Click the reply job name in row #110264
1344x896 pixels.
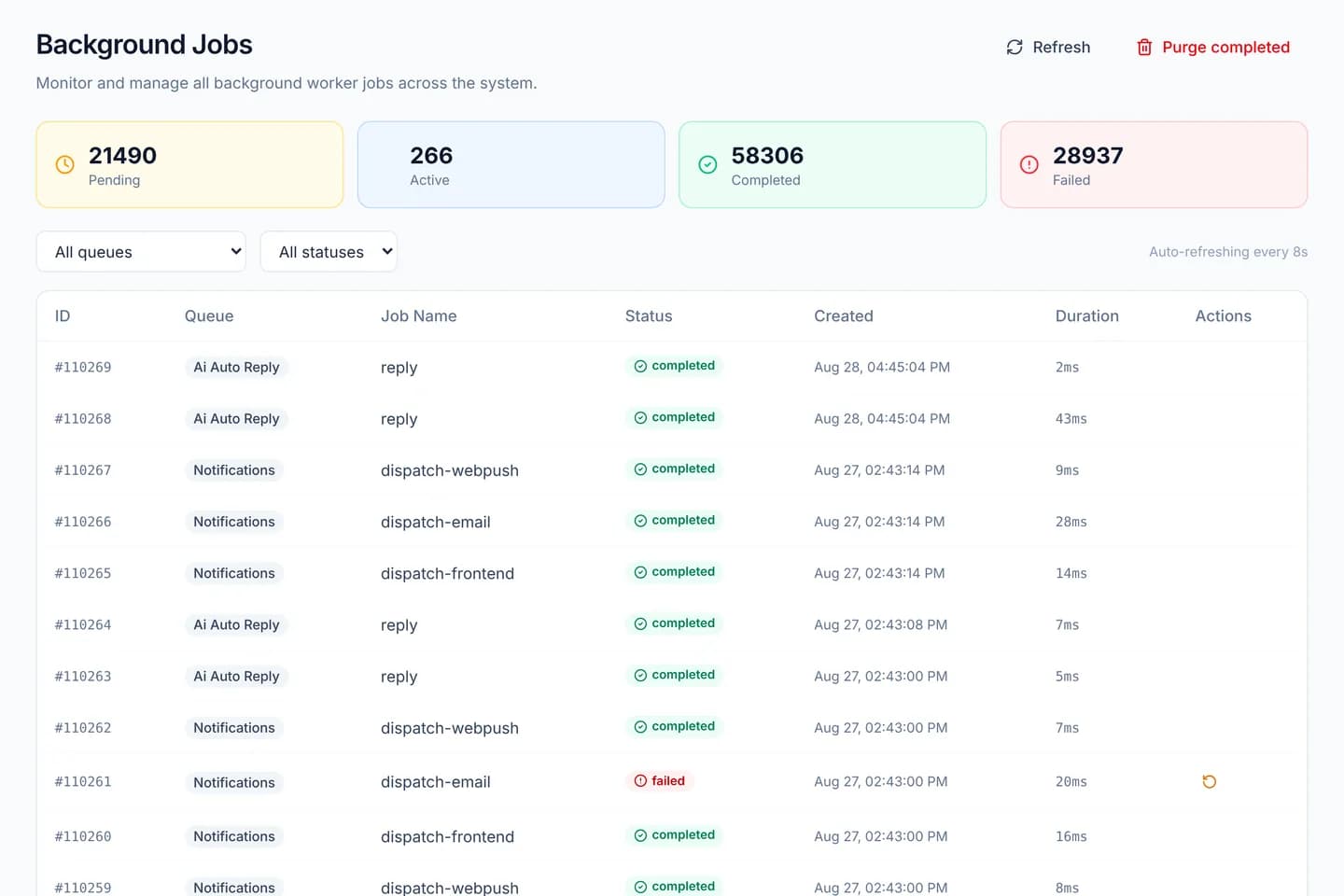pos(399,625)
